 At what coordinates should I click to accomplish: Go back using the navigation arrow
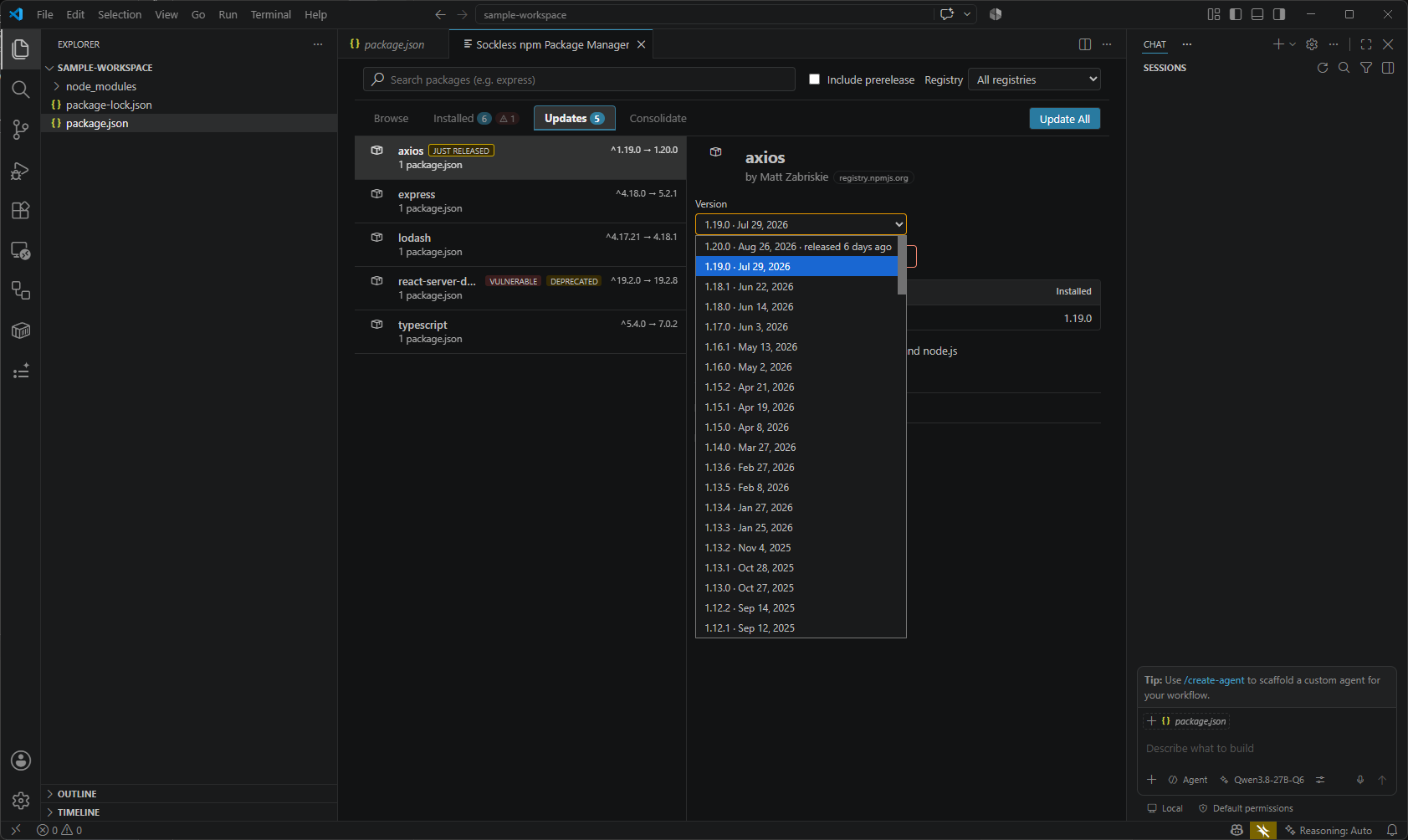[441, 14]
